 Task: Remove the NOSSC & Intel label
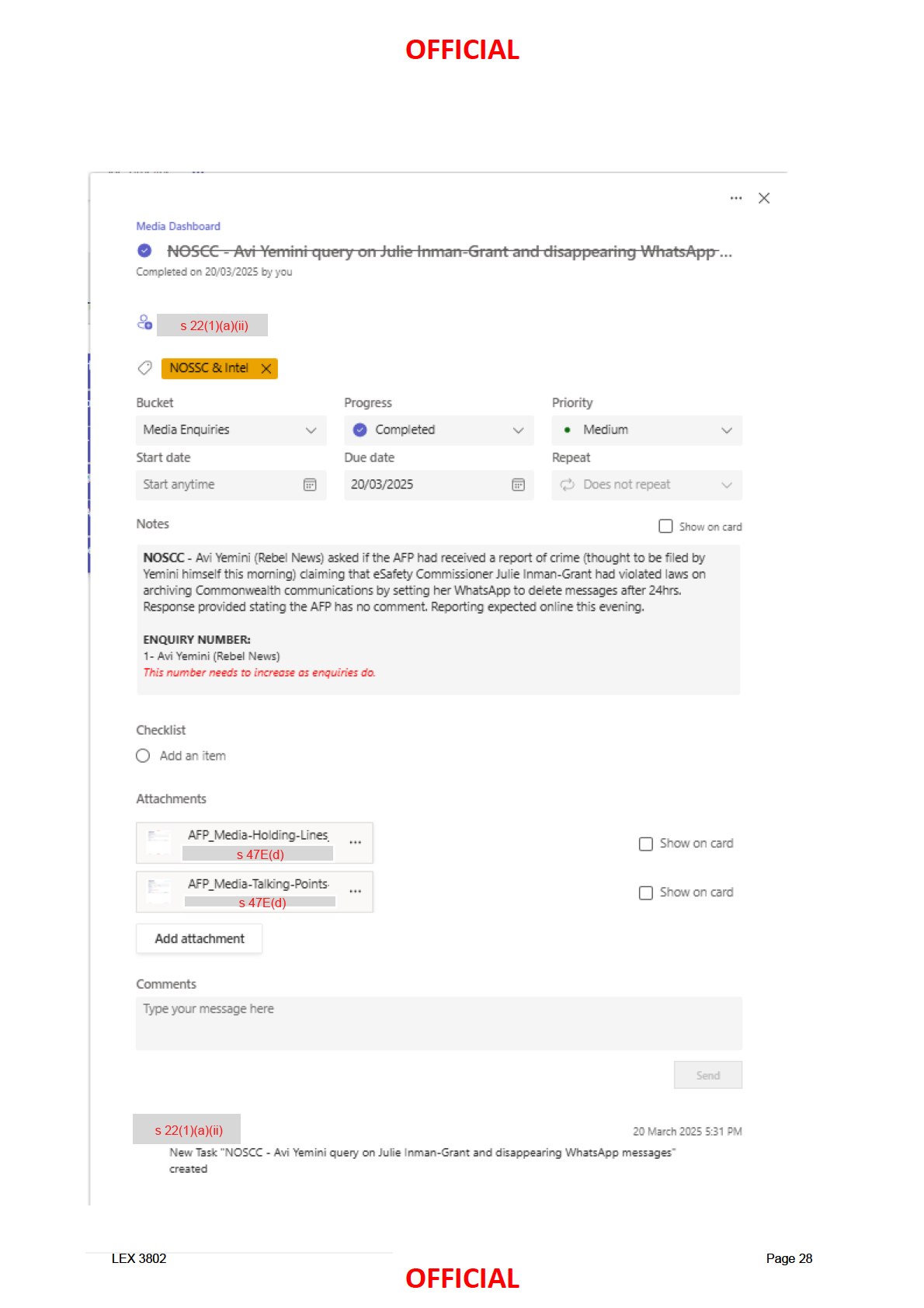pos(266,369)
